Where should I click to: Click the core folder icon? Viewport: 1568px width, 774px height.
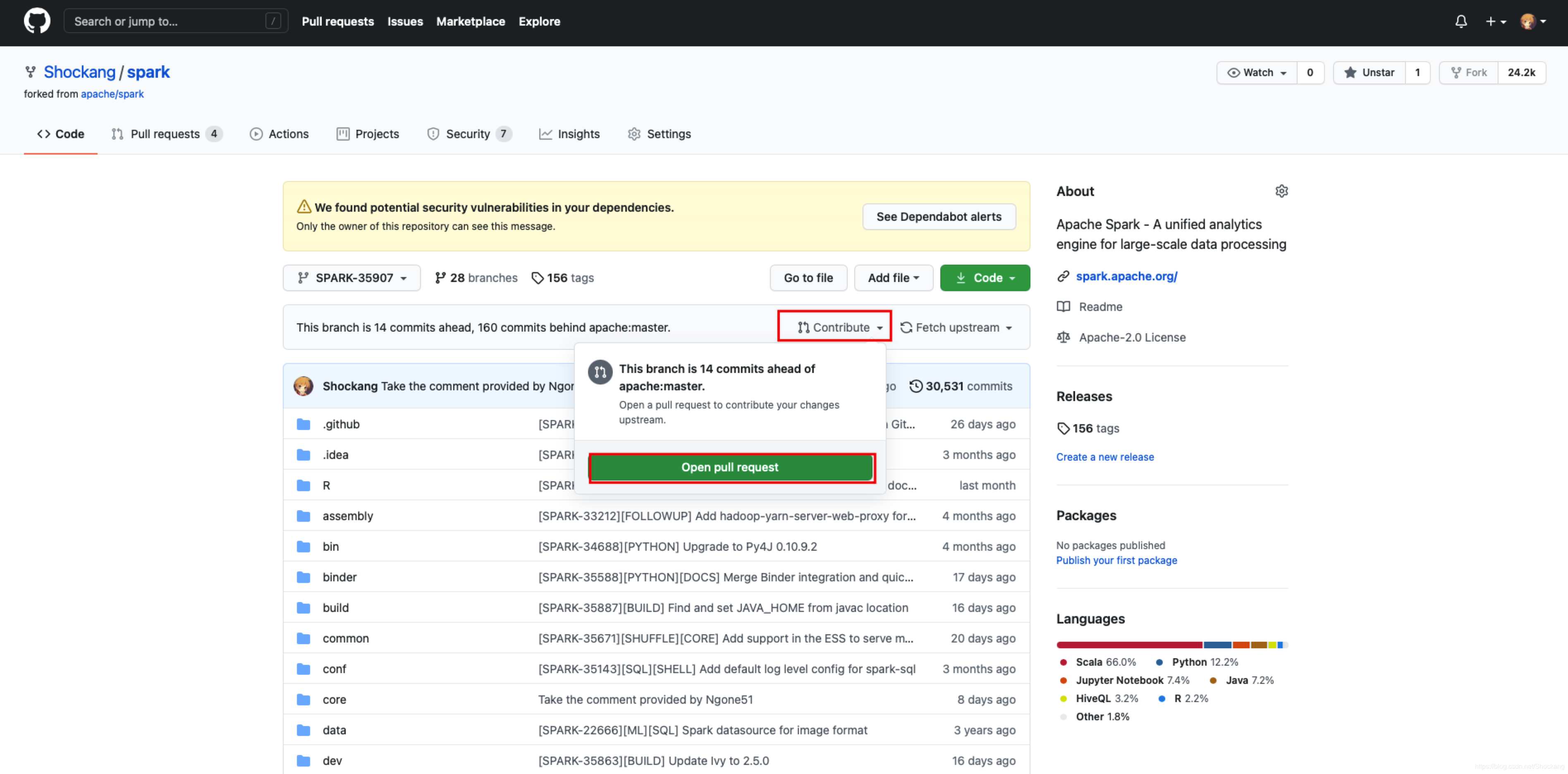303,699
